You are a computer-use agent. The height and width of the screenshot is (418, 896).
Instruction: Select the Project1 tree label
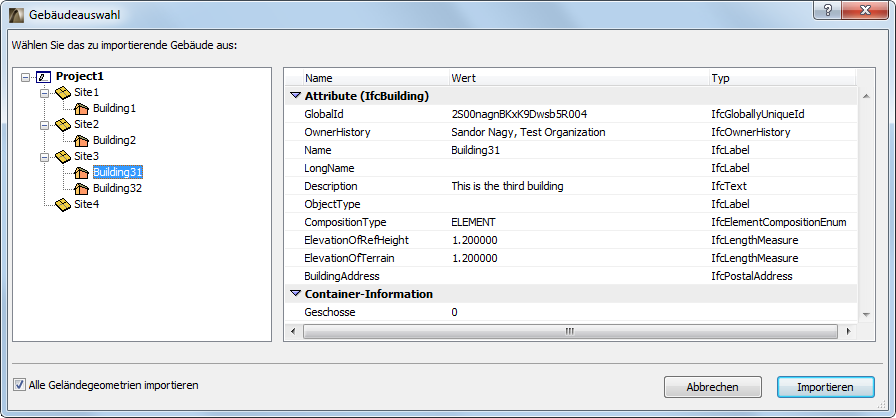pos(79,77)
